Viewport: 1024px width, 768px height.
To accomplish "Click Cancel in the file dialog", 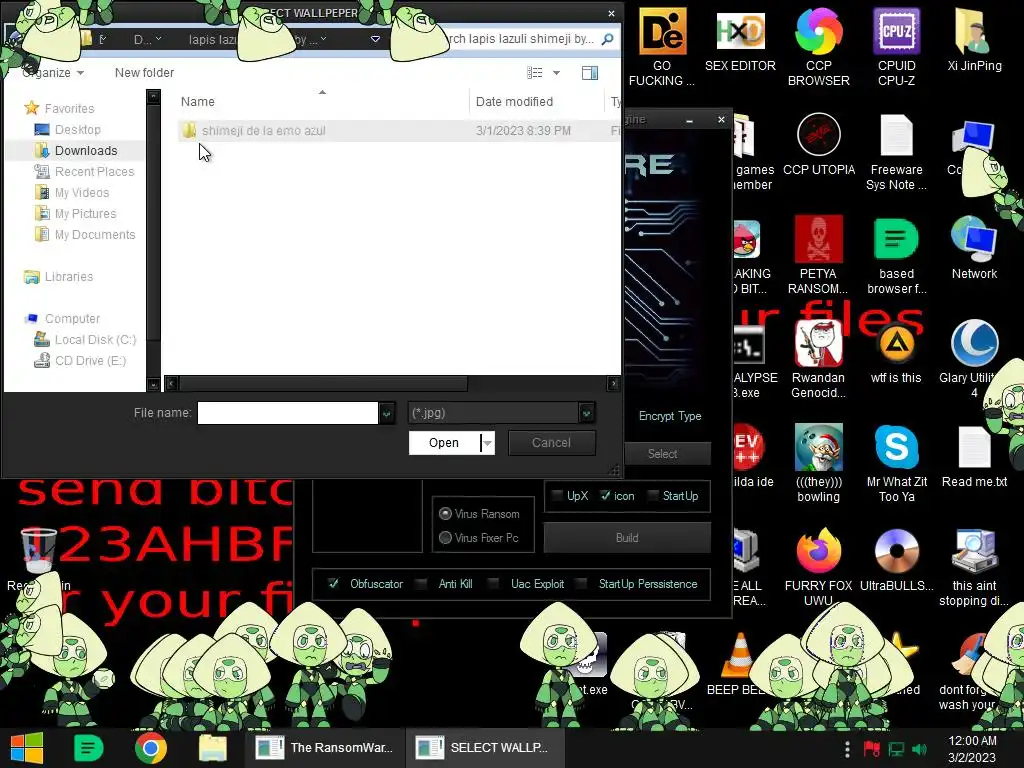I will click(x=551, y=443).
